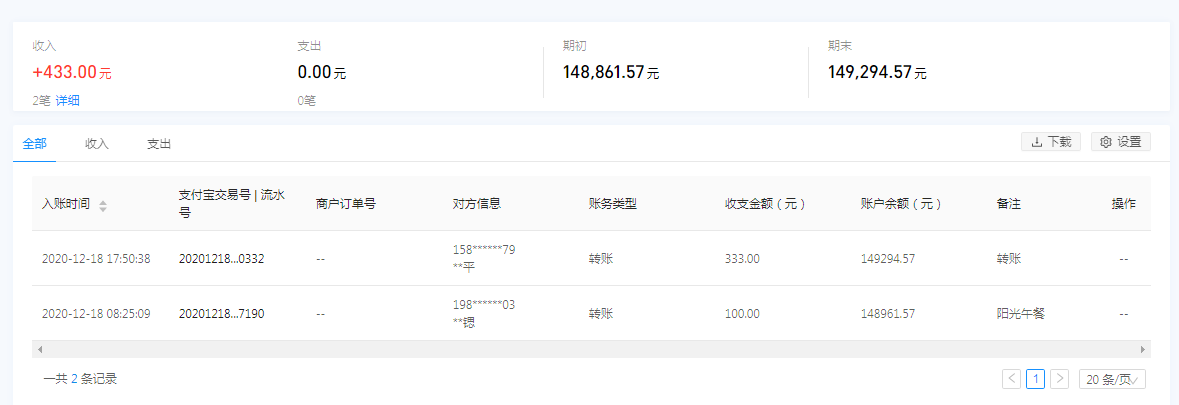Click the 收支金额（元）column header
Viewport: 1179px width, 405px height.
(765, 204)
